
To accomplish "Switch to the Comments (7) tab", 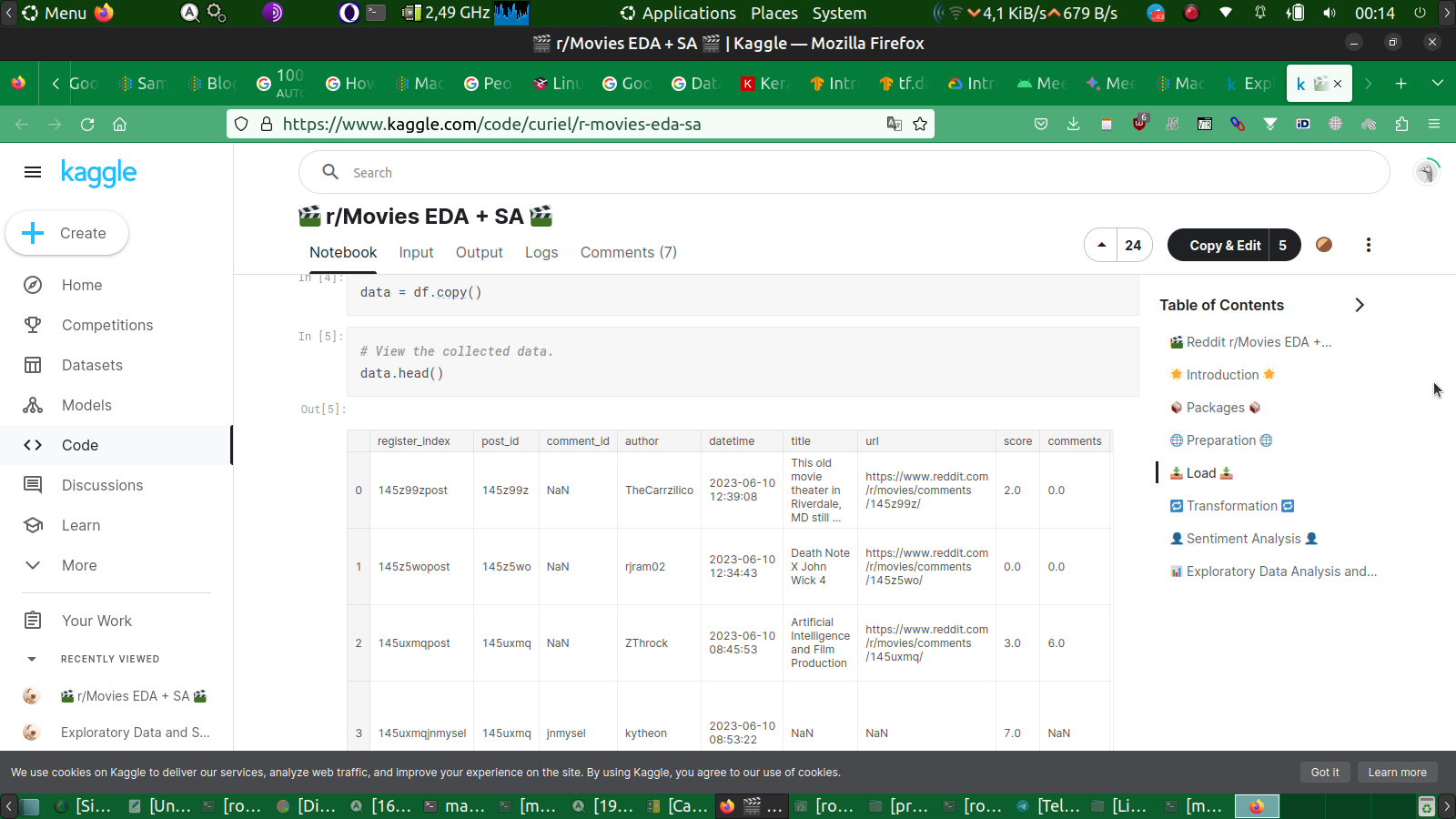I will pyautogui.click(x=629, y=252).
